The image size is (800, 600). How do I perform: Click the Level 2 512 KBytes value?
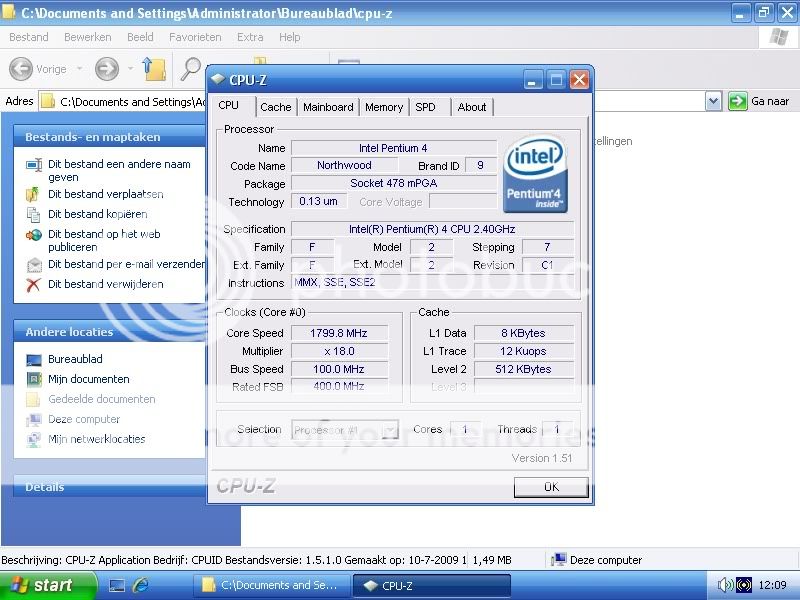523,369
